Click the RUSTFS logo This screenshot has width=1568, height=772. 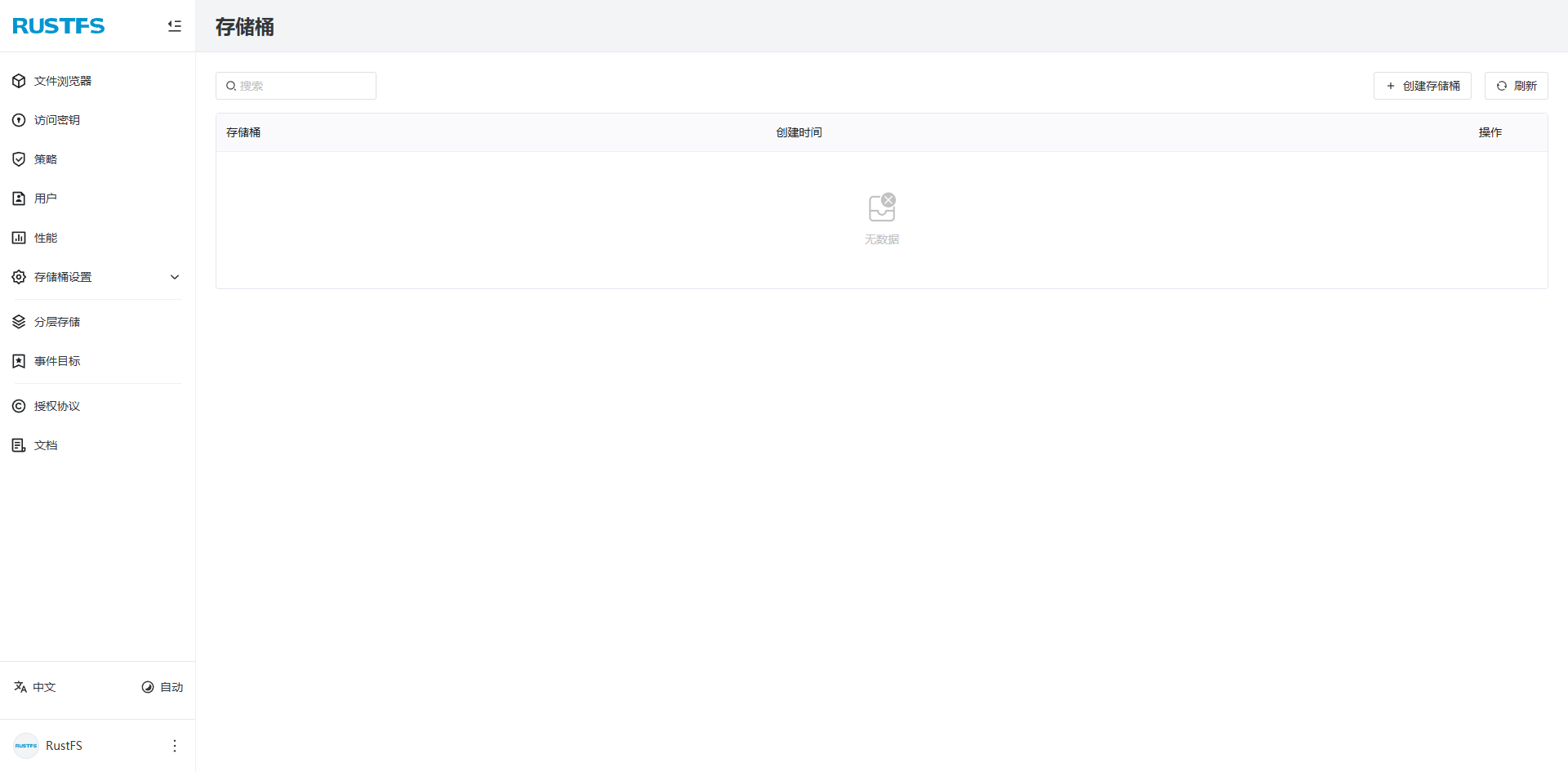59,26
